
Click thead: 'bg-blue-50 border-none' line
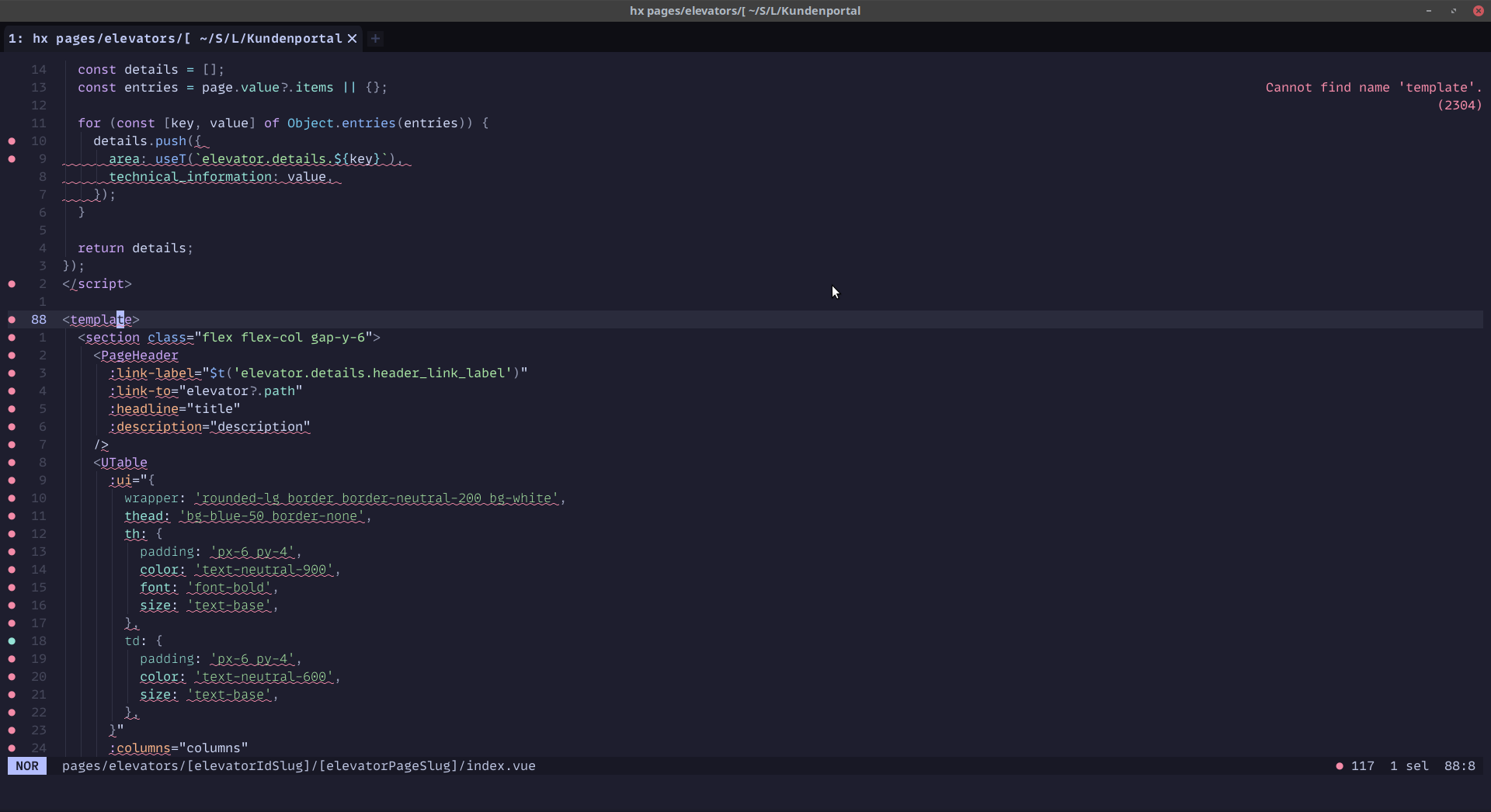pyautogui.click(x=248, y=516)
